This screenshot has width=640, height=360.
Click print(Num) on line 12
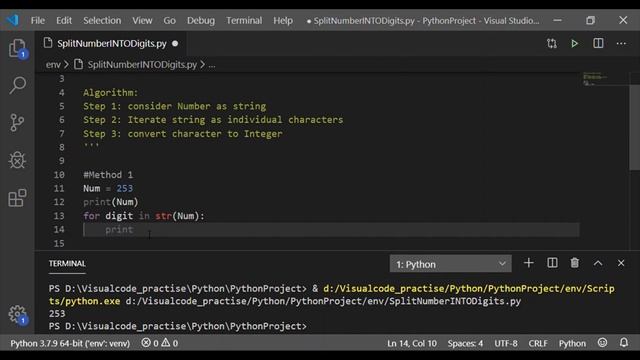click(x=111, y=202)
